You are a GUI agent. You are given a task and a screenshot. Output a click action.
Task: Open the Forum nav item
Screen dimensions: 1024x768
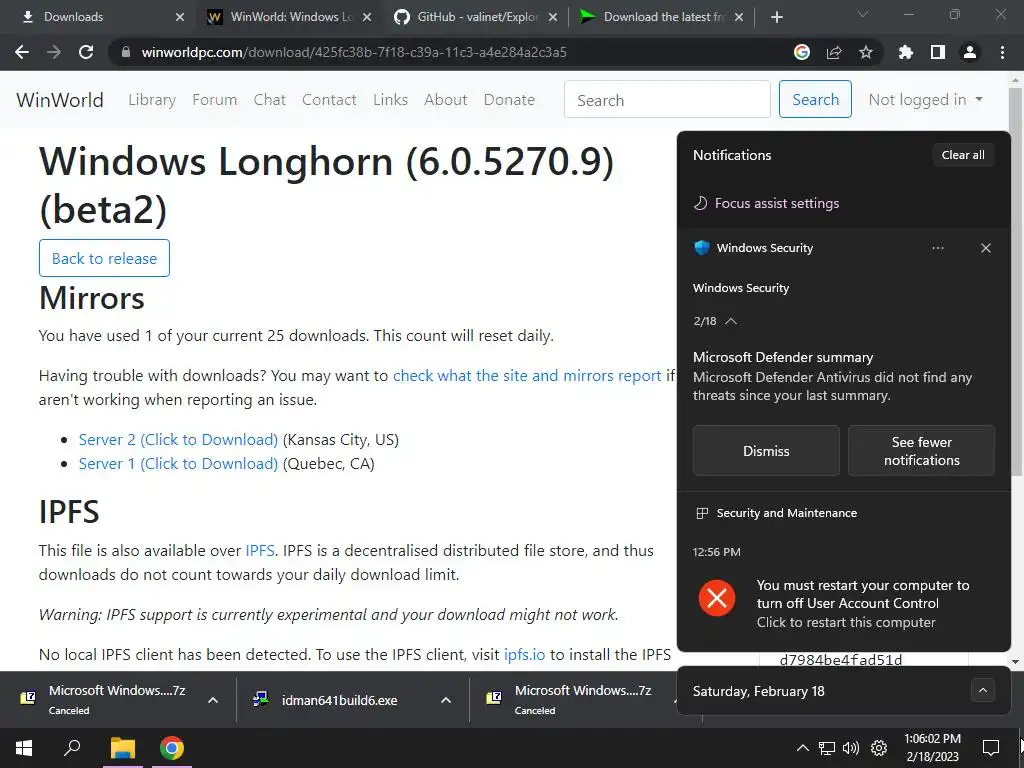[214, 100]
